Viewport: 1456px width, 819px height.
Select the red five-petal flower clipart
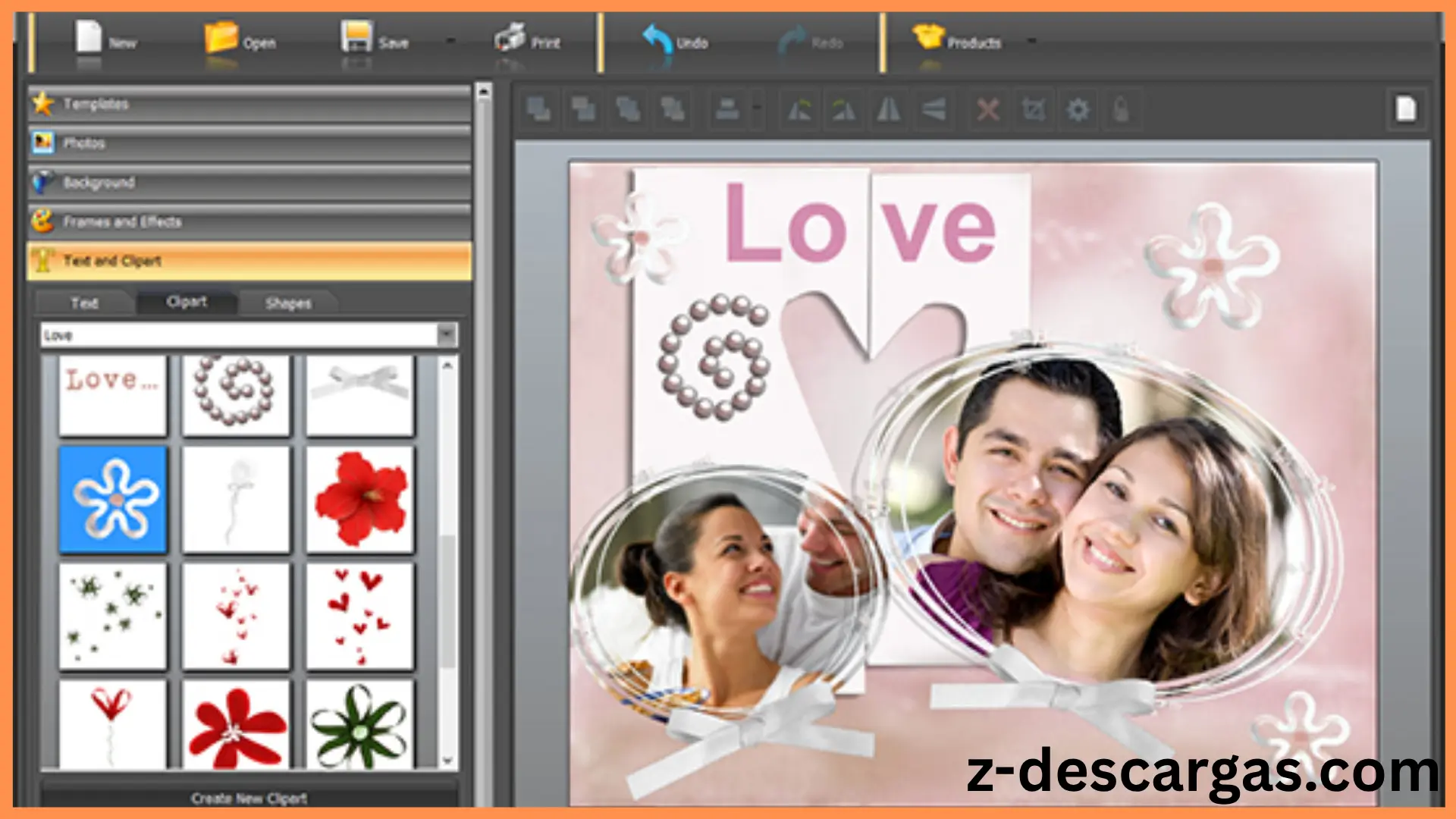coord(236,724)
